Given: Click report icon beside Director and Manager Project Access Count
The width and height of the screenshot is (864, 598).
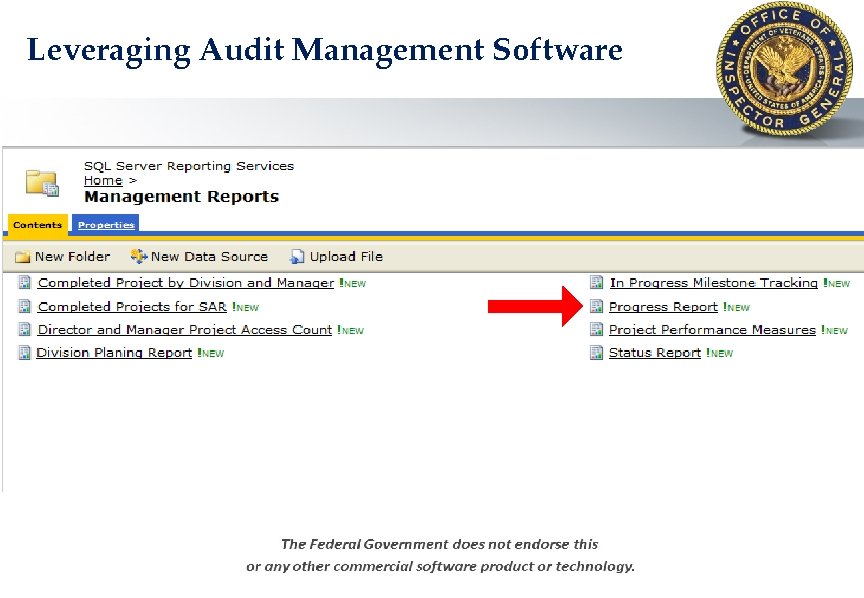Looking at the screenshot, I should point(24,330).
